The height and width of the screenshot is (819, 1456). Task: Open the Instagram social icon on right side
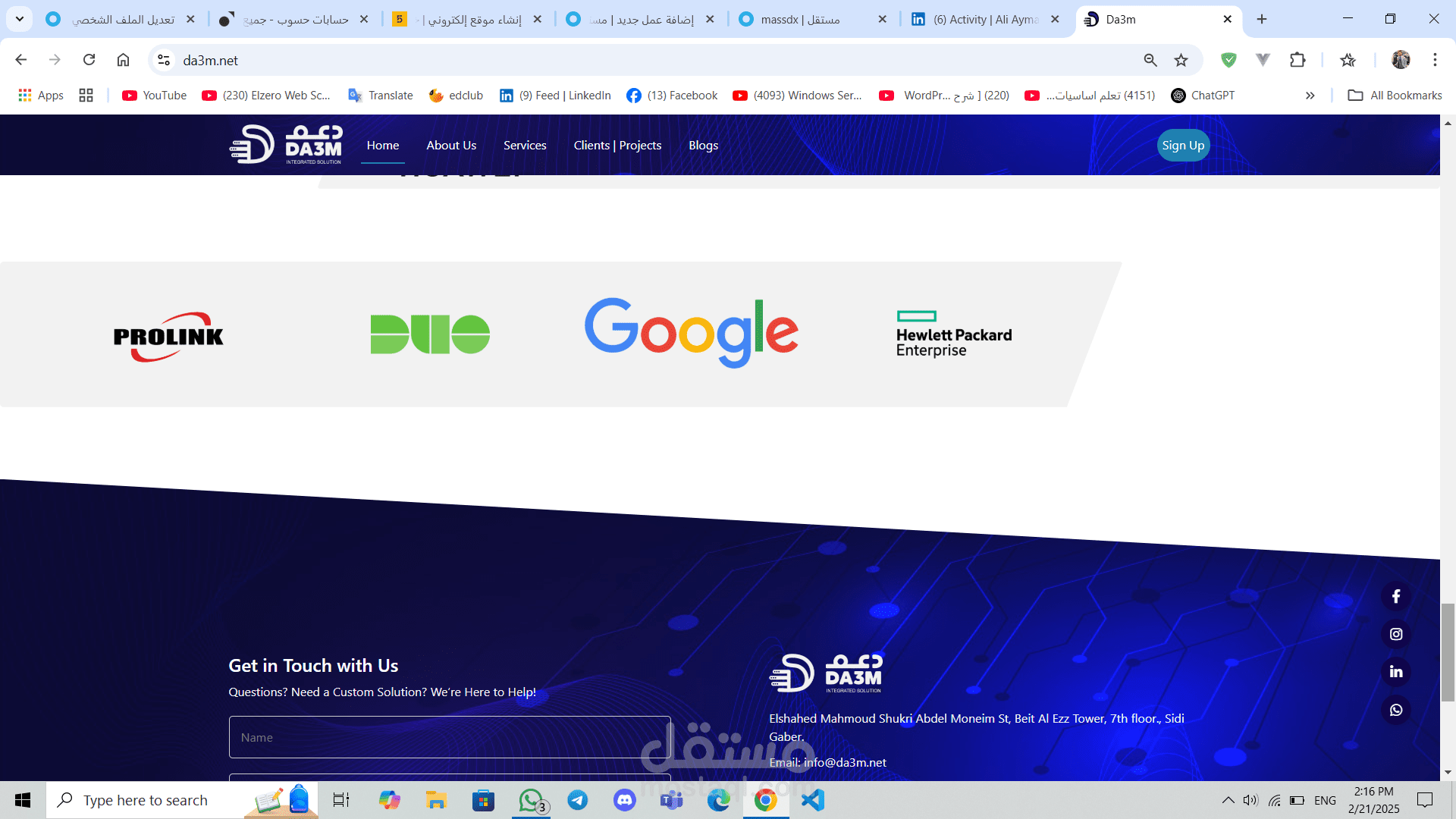point(1395,634)
